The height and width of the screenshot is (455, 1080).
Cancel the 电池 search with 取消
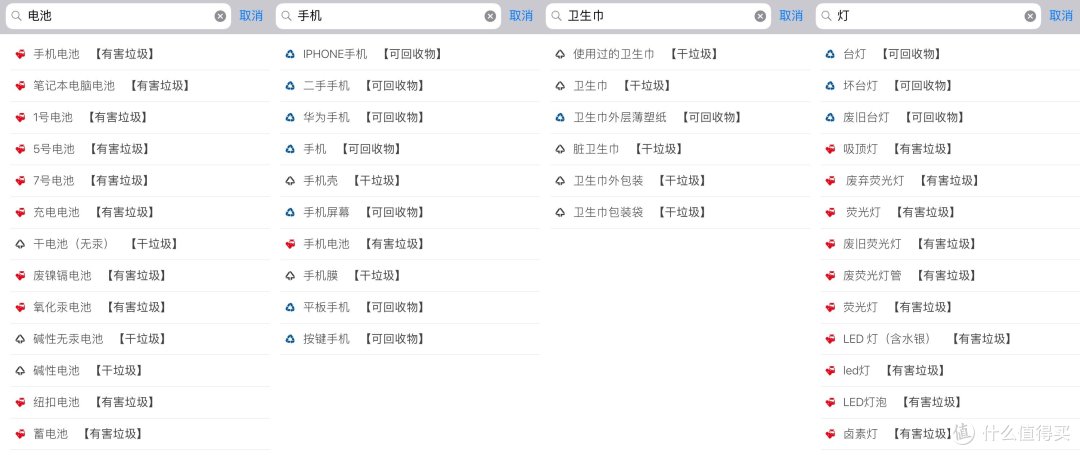[251, 16]
